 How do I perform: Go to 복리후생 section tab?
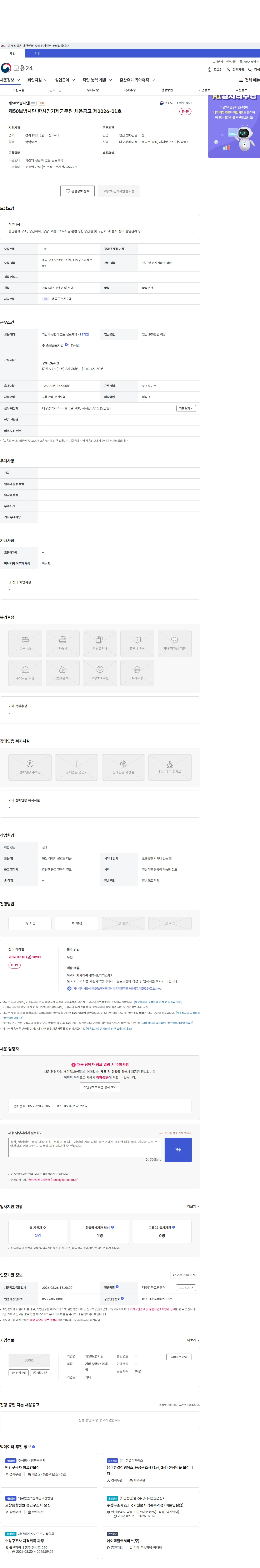click(x=130, y=90)
